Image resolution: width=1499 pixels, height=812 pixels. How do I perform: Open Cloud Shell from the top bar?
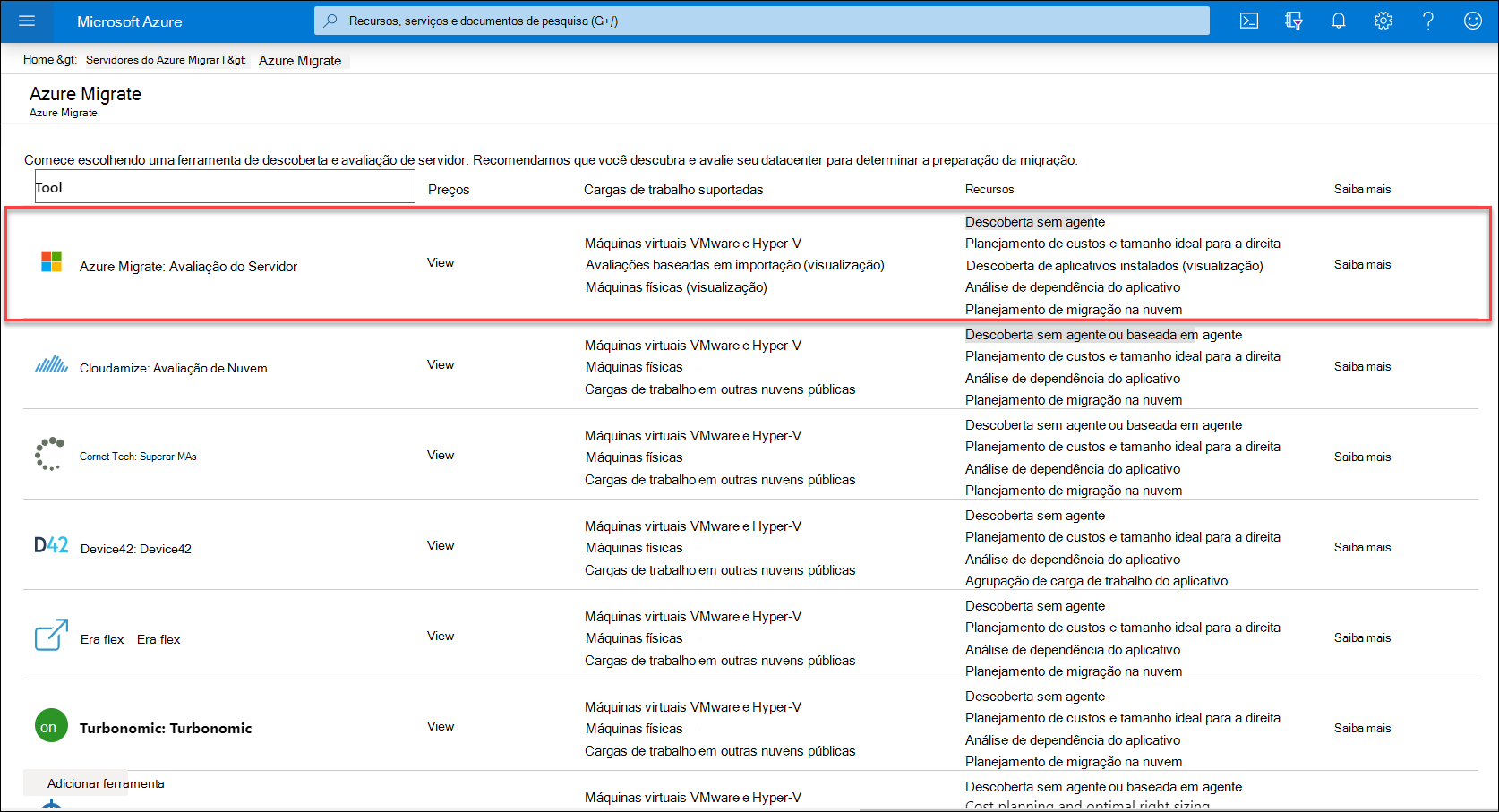[x=1249, y=21]
